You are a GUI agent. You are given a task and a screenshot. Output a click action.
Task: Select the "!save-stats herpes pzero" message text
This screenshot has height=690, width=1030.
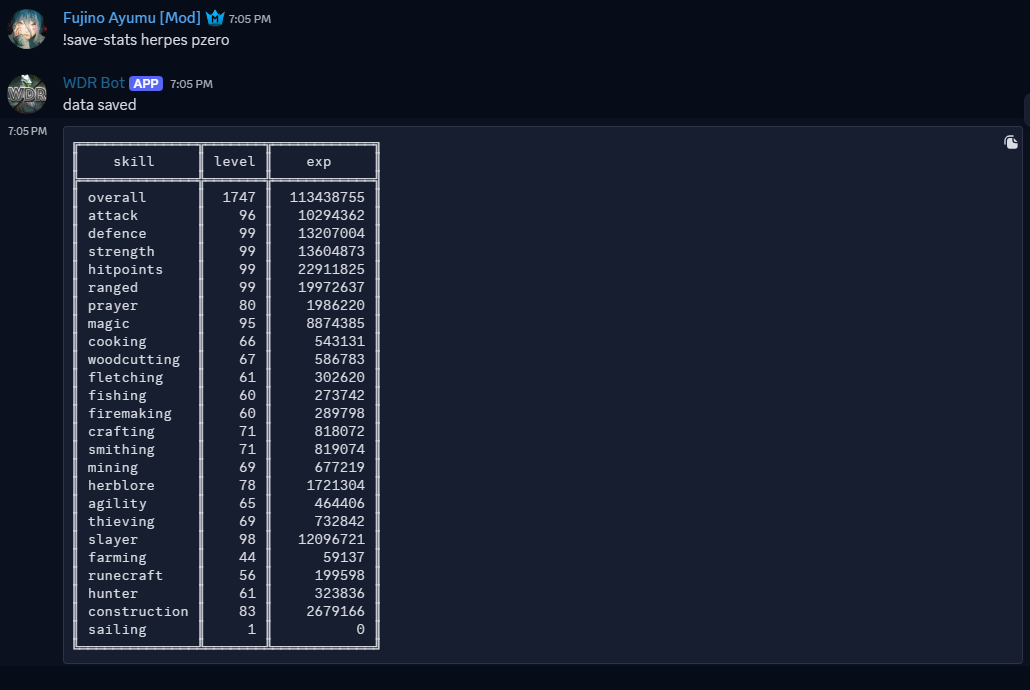tap(146, 39)
